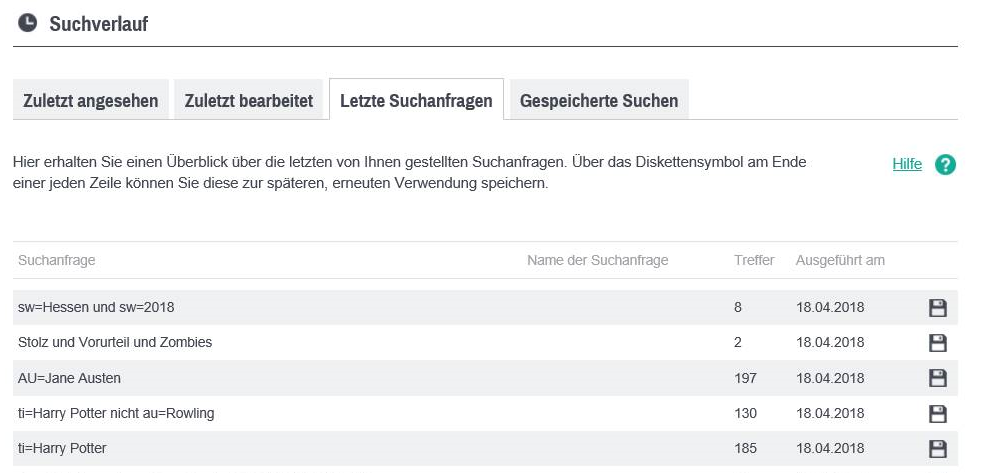Click the 'Hilfe' link
990x473 pixels.
pos(907,164)
